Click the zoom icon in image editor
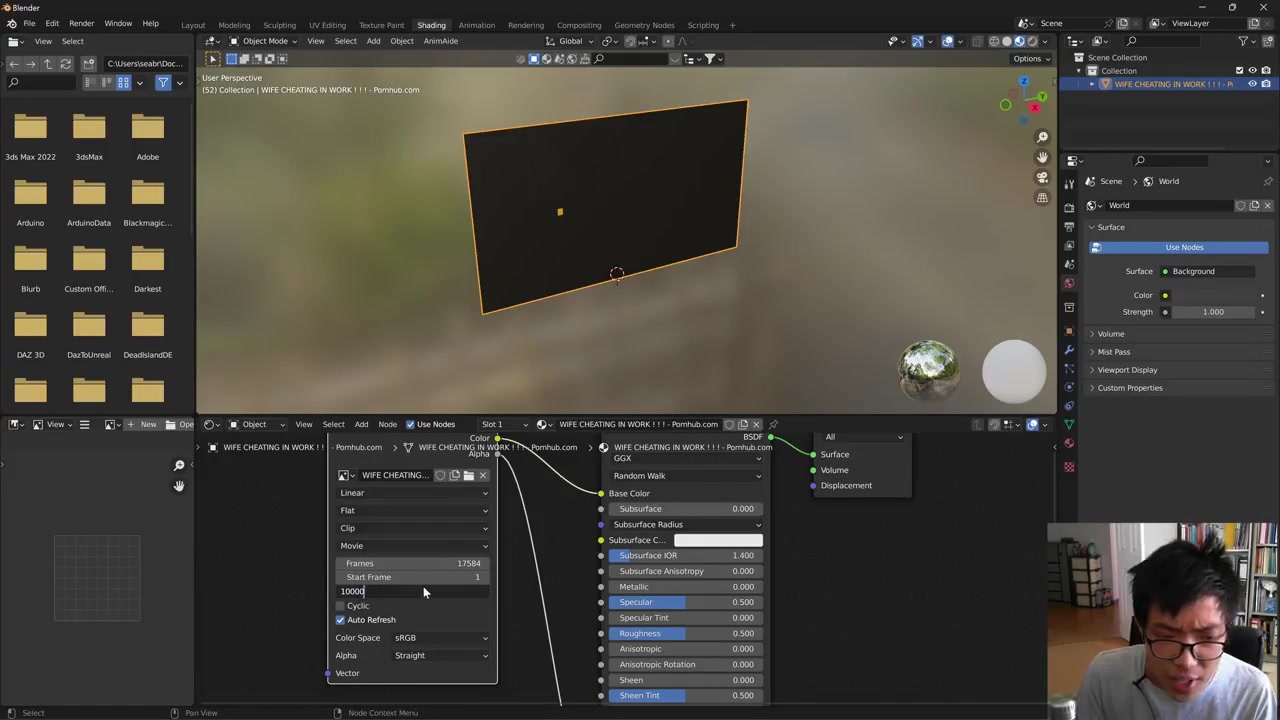Viewport: 1280px width, 720px height. coord(179,466)
